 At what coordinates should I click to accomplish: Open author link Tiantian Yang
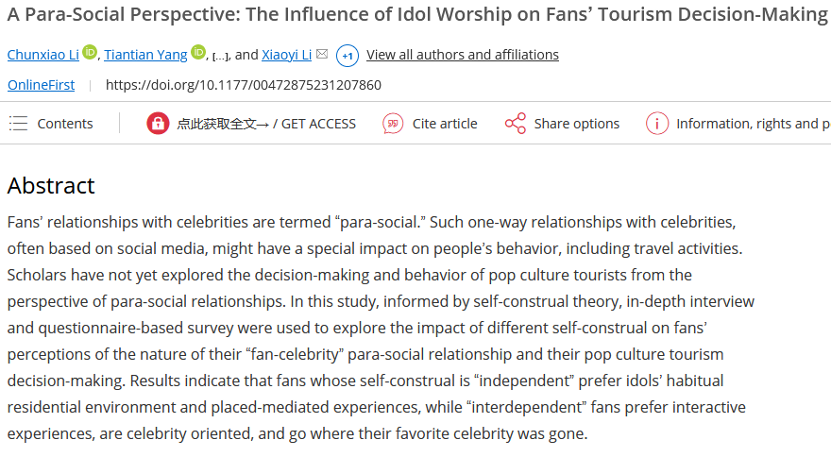coord(146,55)
